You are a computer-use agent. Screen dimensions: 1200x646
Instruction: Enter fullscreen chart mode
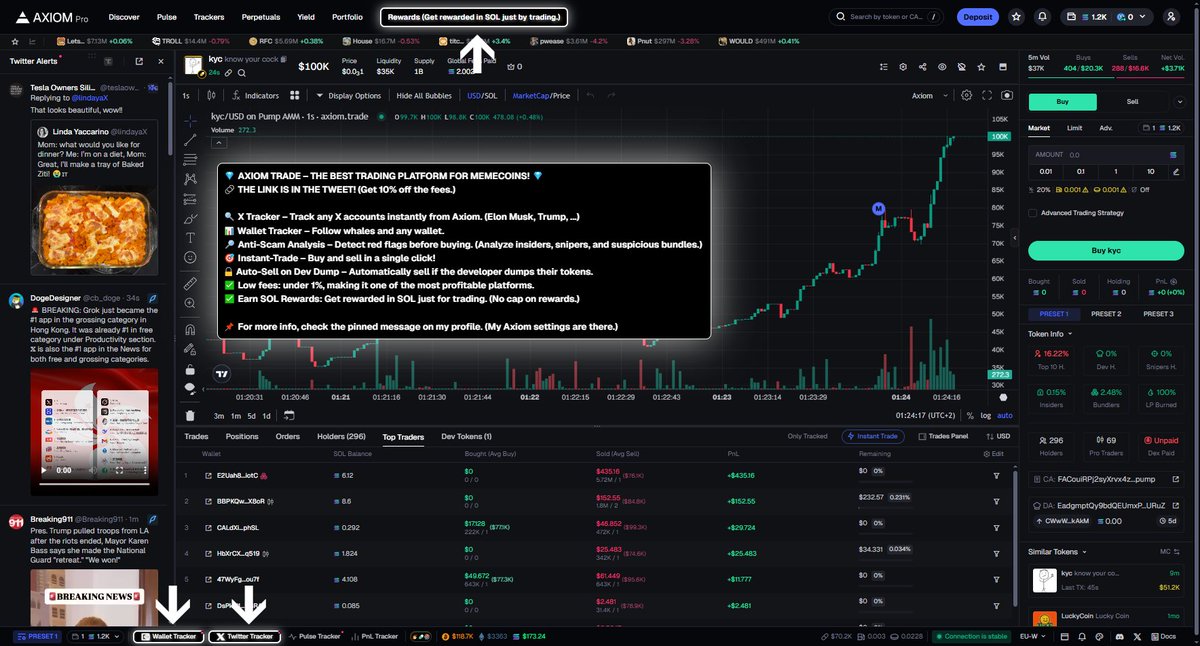coord(987,95)
